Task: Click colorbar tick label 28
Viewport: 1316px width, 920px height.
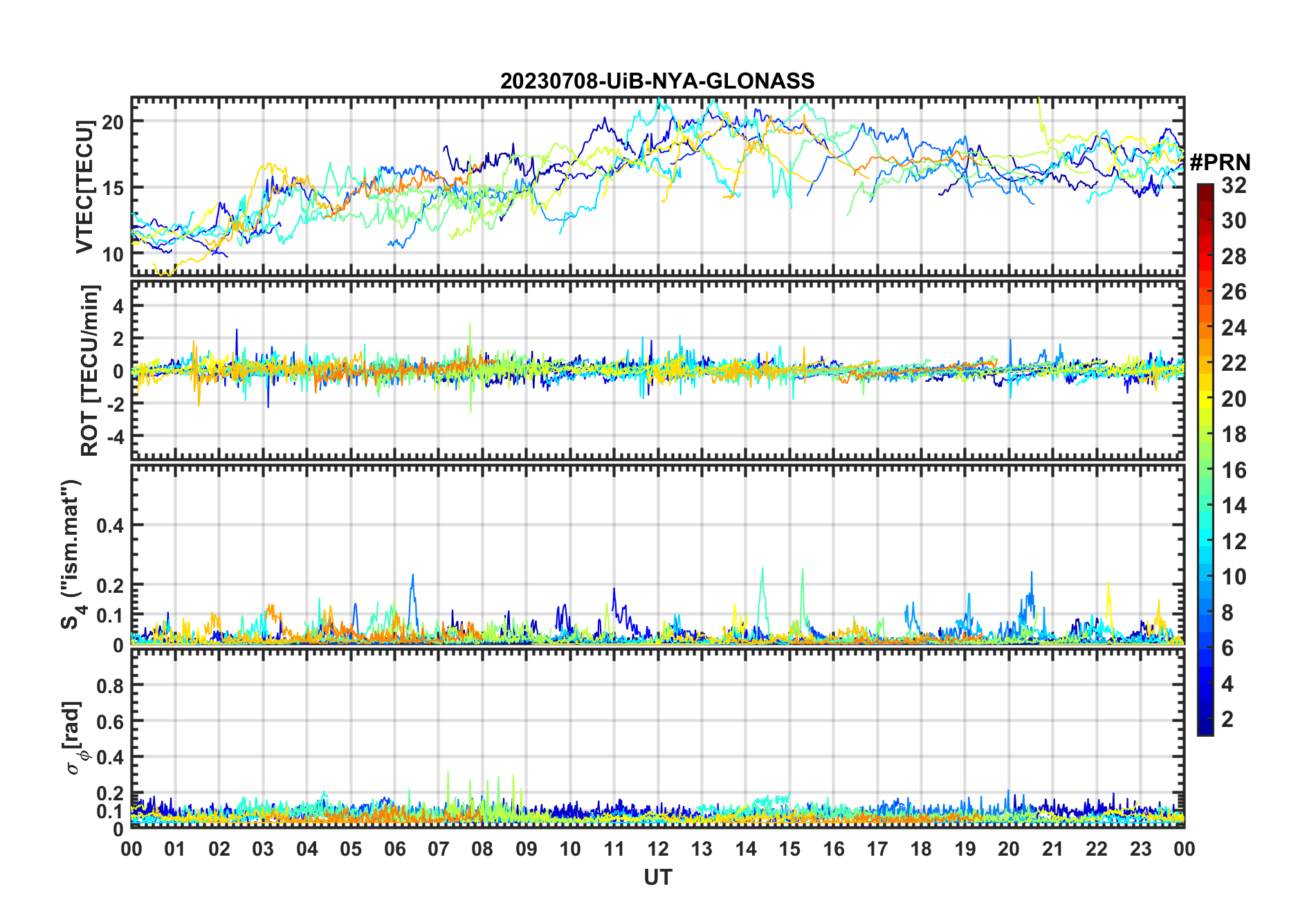Action: click(x=1234, y=257)
